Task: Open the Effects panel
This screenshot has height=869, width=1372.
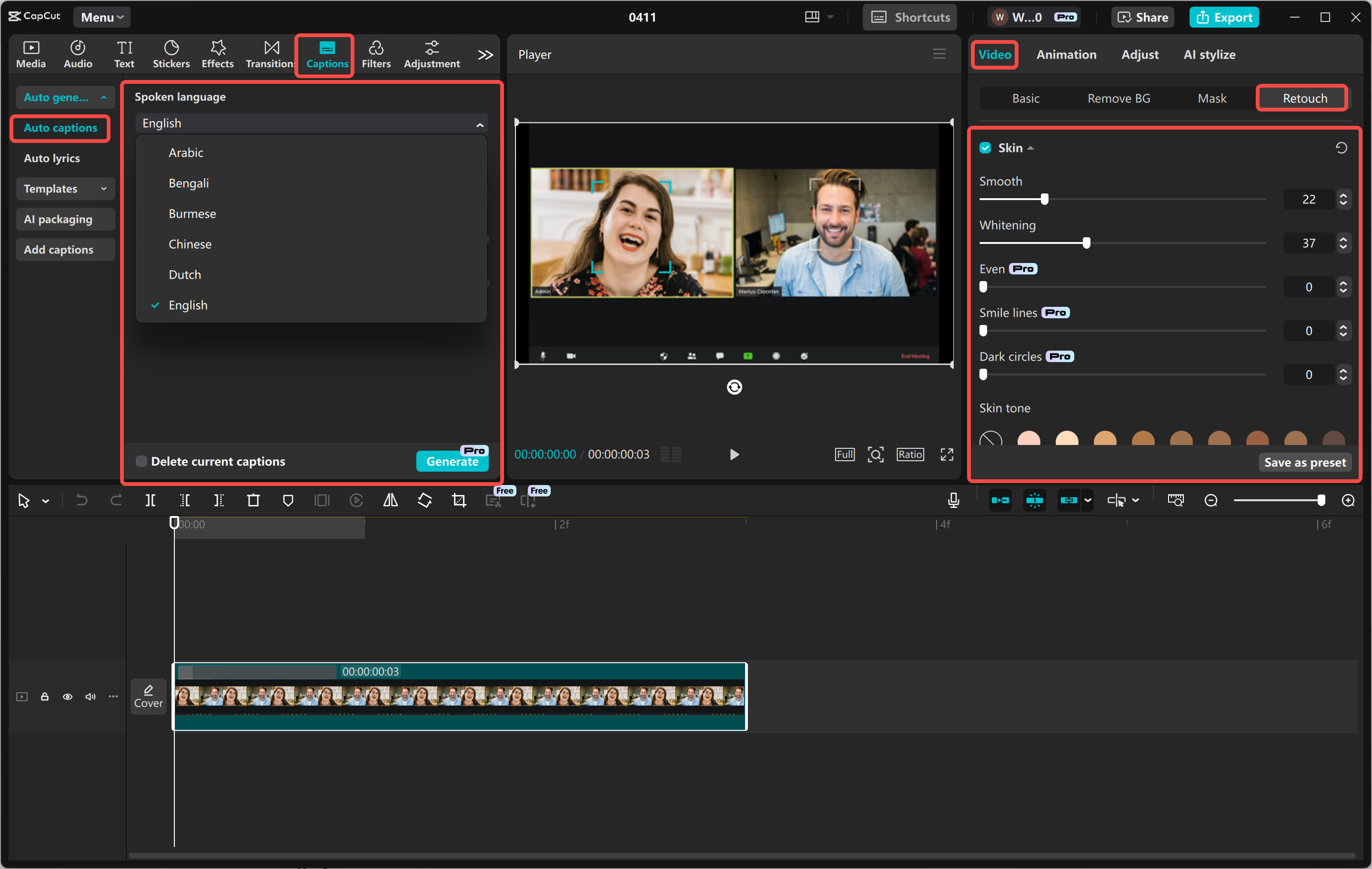Action: click(217, 55)
